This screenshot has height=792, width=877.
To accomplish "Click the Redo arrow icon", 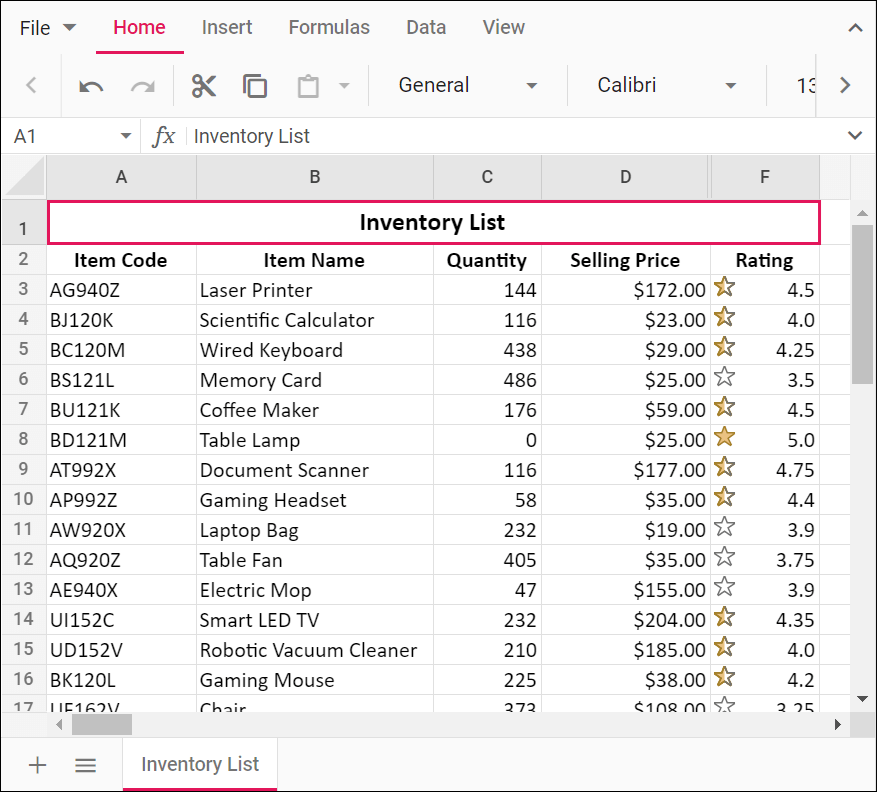I will [143, 86].
